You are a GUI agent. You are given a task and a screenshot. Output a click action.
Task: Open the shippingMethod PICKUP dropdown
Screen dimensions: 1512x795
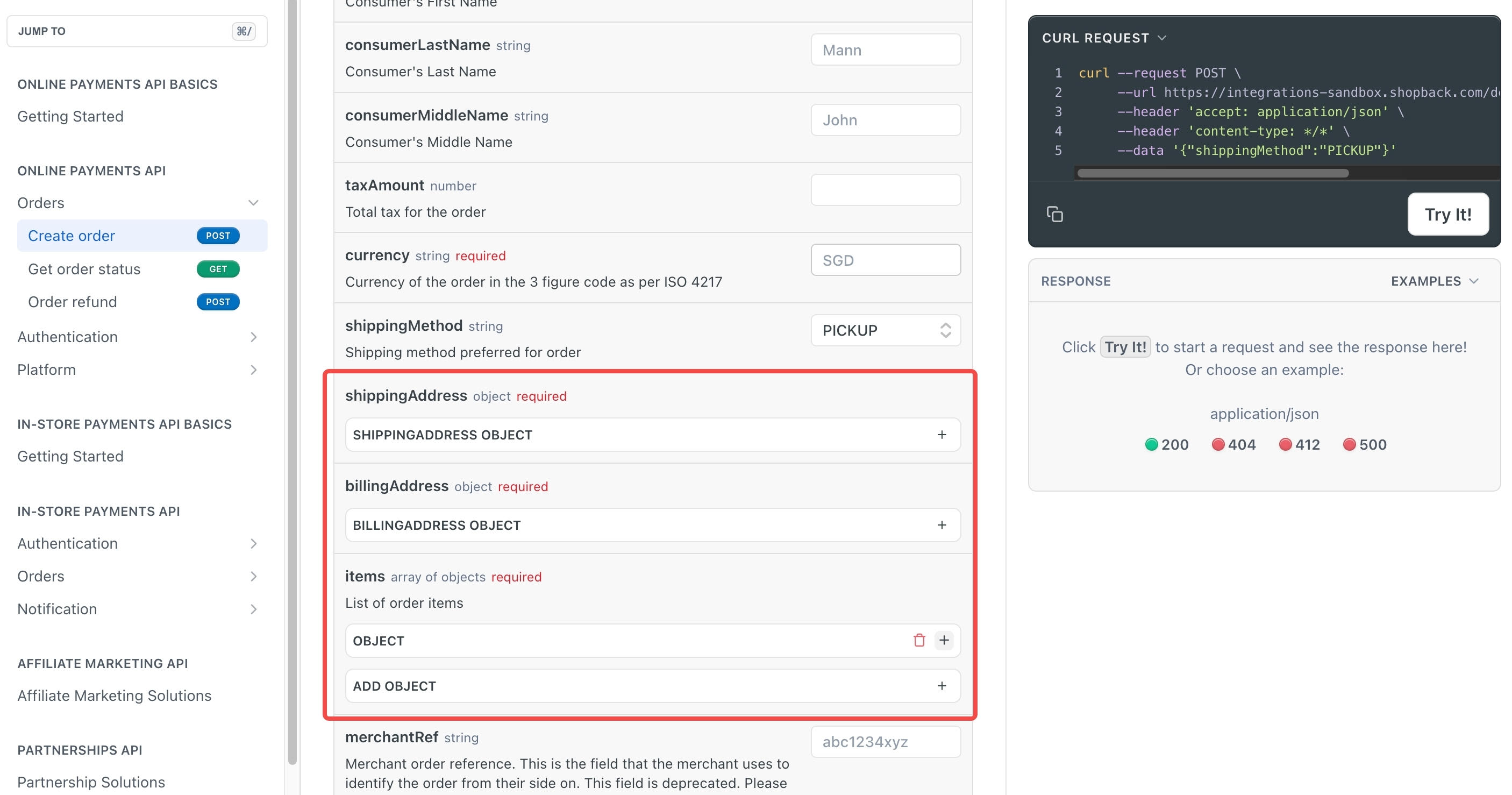point(885,331)
